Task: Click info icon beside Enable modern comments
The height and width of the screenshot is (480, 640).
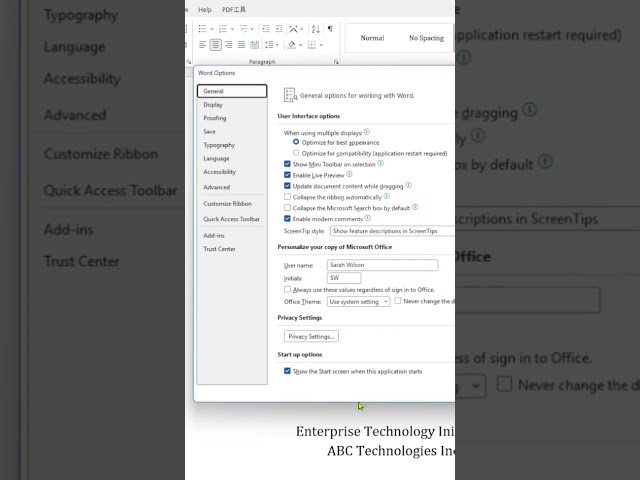Action: tap(368, 218)
